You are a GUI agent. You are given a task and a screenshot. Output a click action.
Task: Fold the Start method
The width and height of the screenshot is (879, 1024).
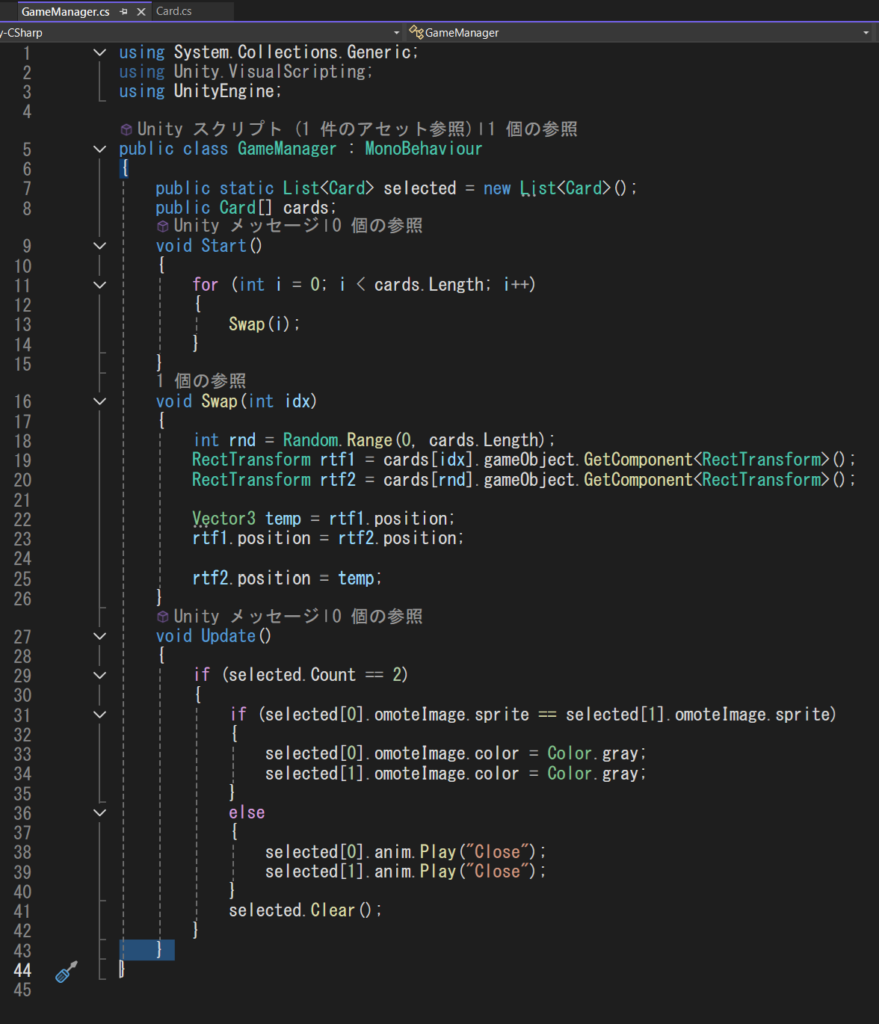click(99, 246)
